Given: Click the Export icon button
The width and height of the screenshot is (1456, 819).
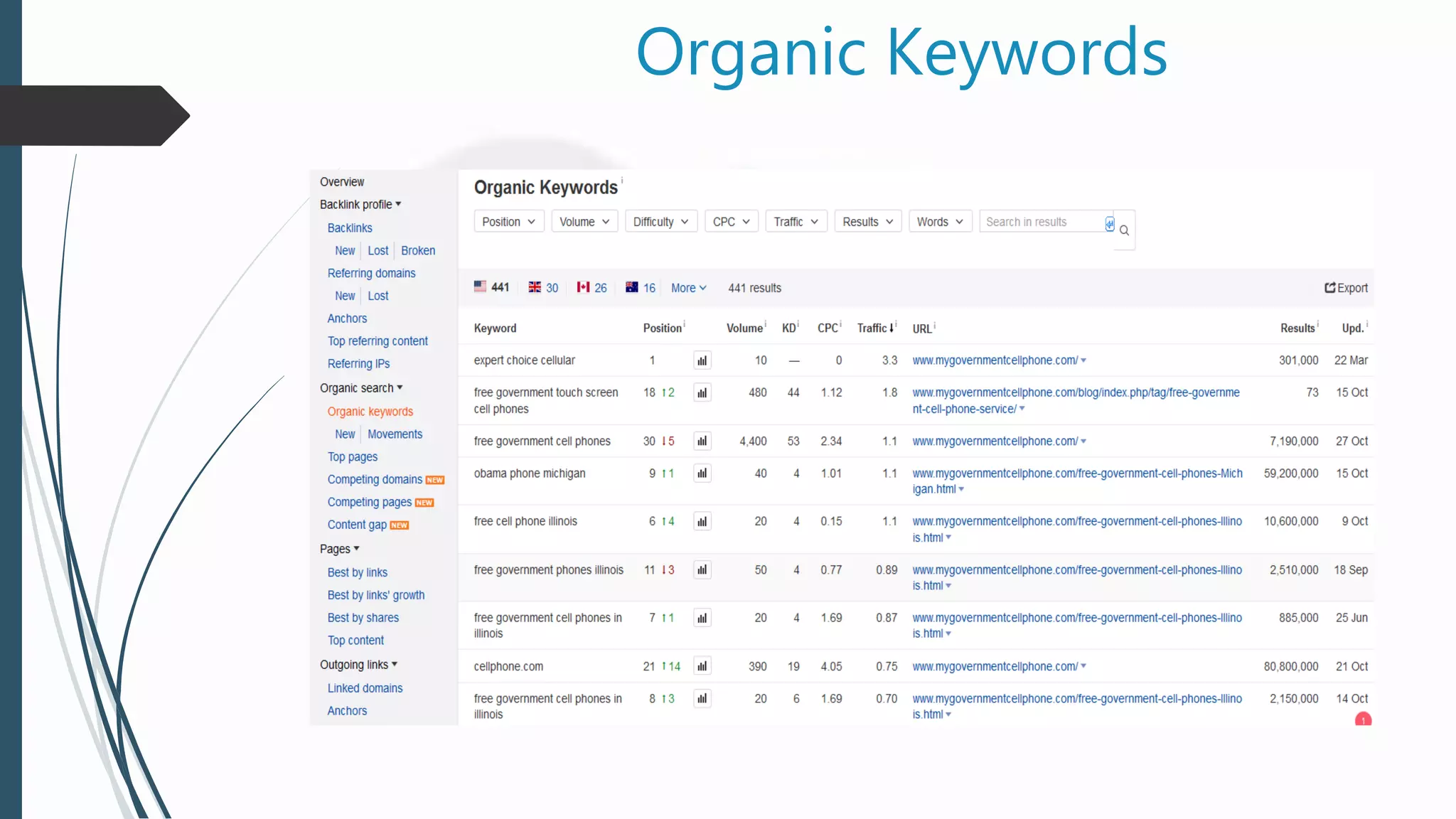Looking at the screenshot, I should tap(1346, 288).
